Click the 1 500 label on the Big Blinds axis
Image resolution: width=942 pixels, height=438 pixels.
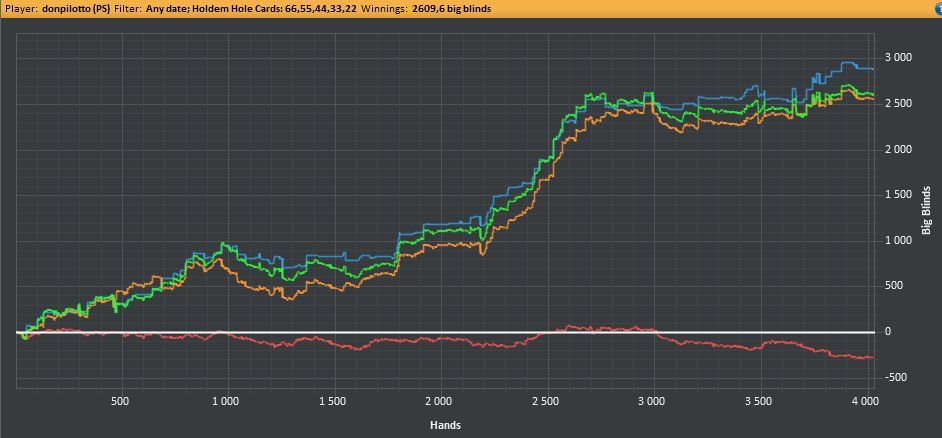(x=899, y=195)
